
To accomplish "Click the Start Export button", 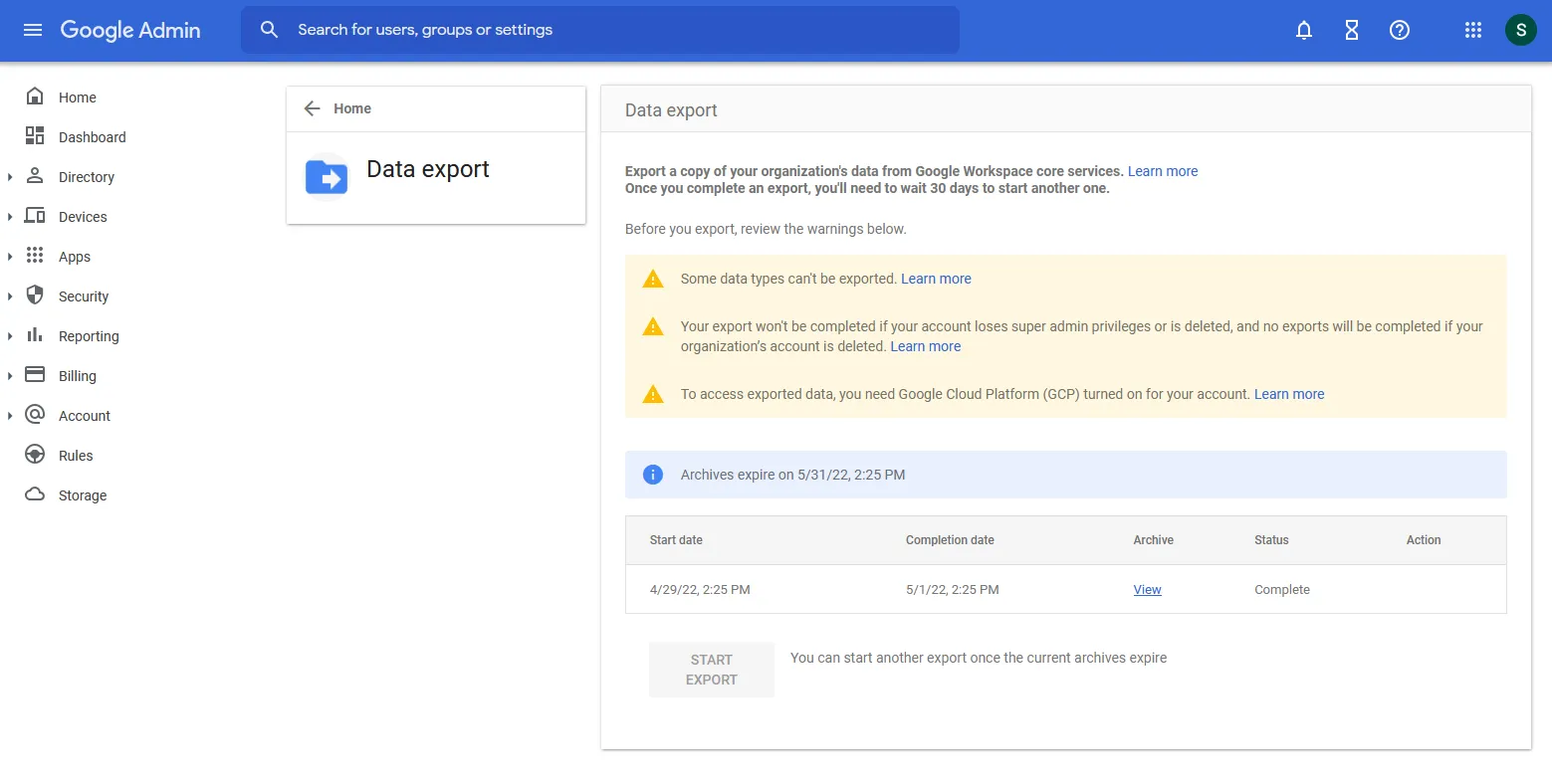I will [711, 669].
